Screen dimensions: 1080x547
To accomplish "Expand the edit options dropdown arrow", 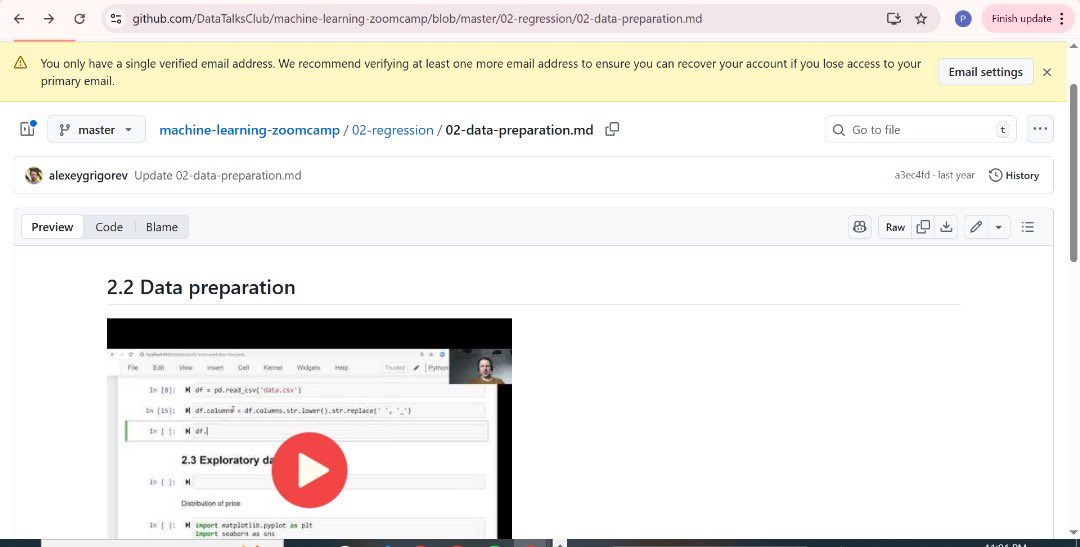I will coord(999,227).
